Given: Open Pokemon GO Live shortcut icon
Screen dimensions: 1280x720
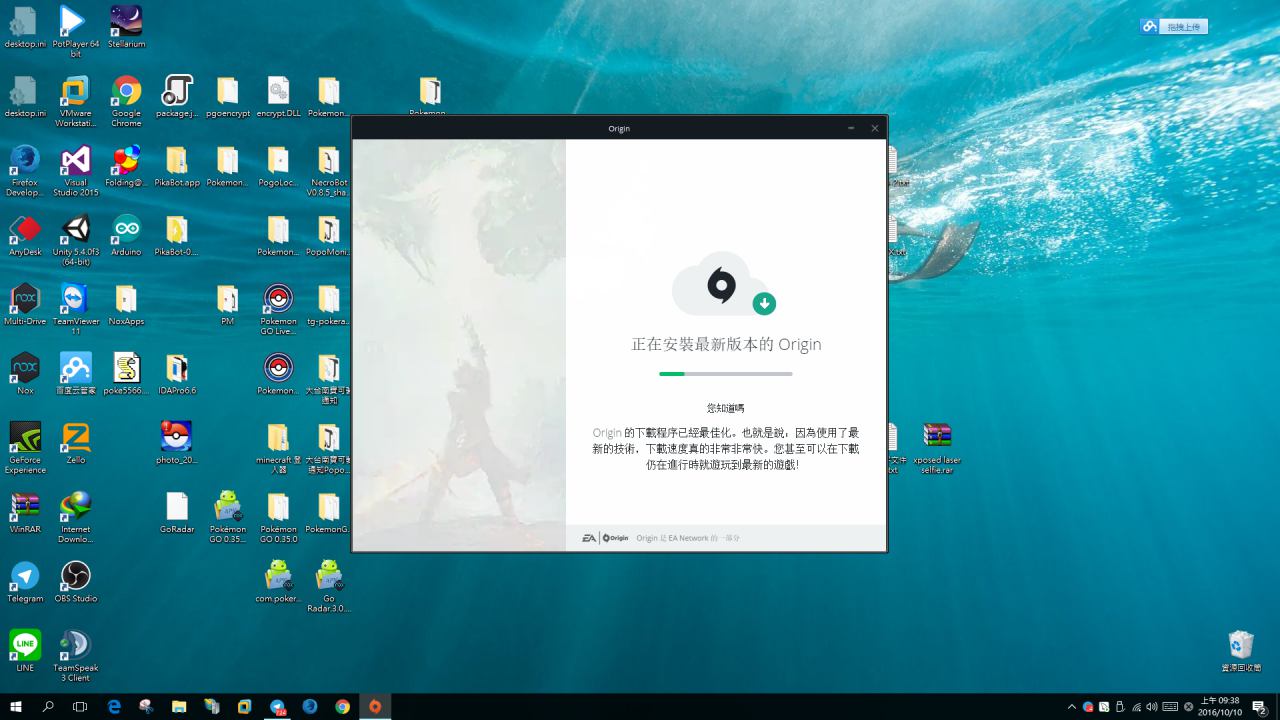Looking at the screenshot, I should pyautogui.click(x=278, y=308).
